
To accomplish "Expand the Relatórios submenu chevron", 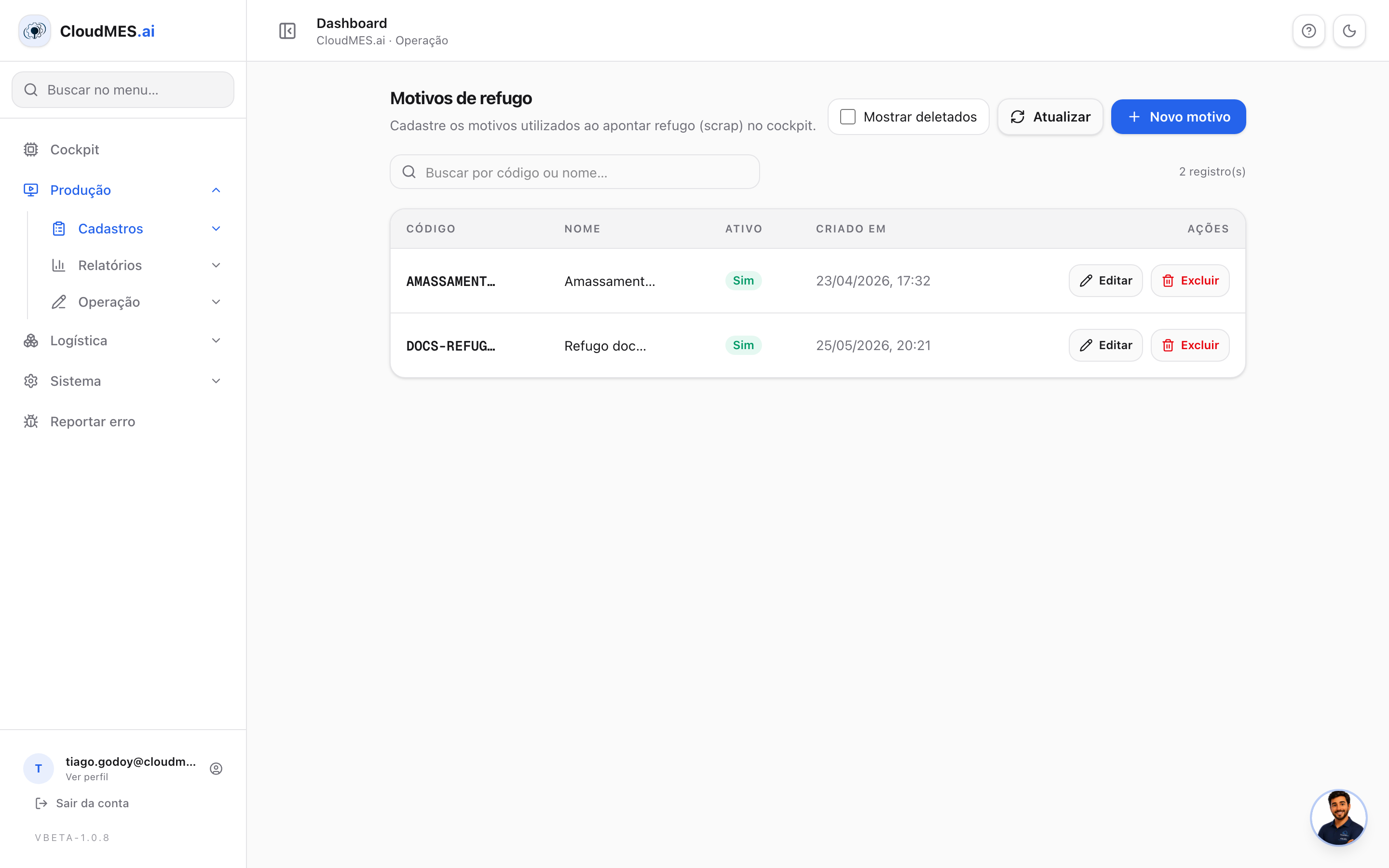I will tap(216, 265).
